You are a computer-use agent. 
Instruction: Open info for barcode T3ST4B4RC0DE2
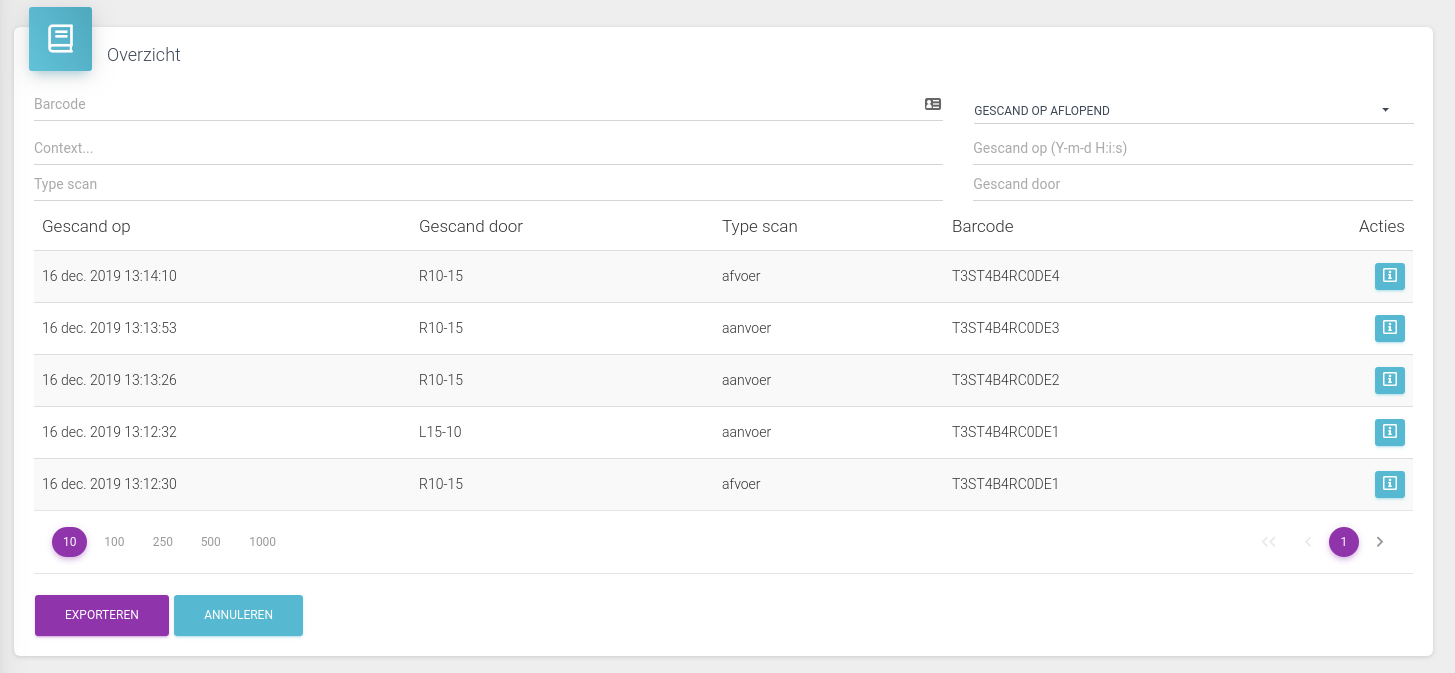point(1389,380)
